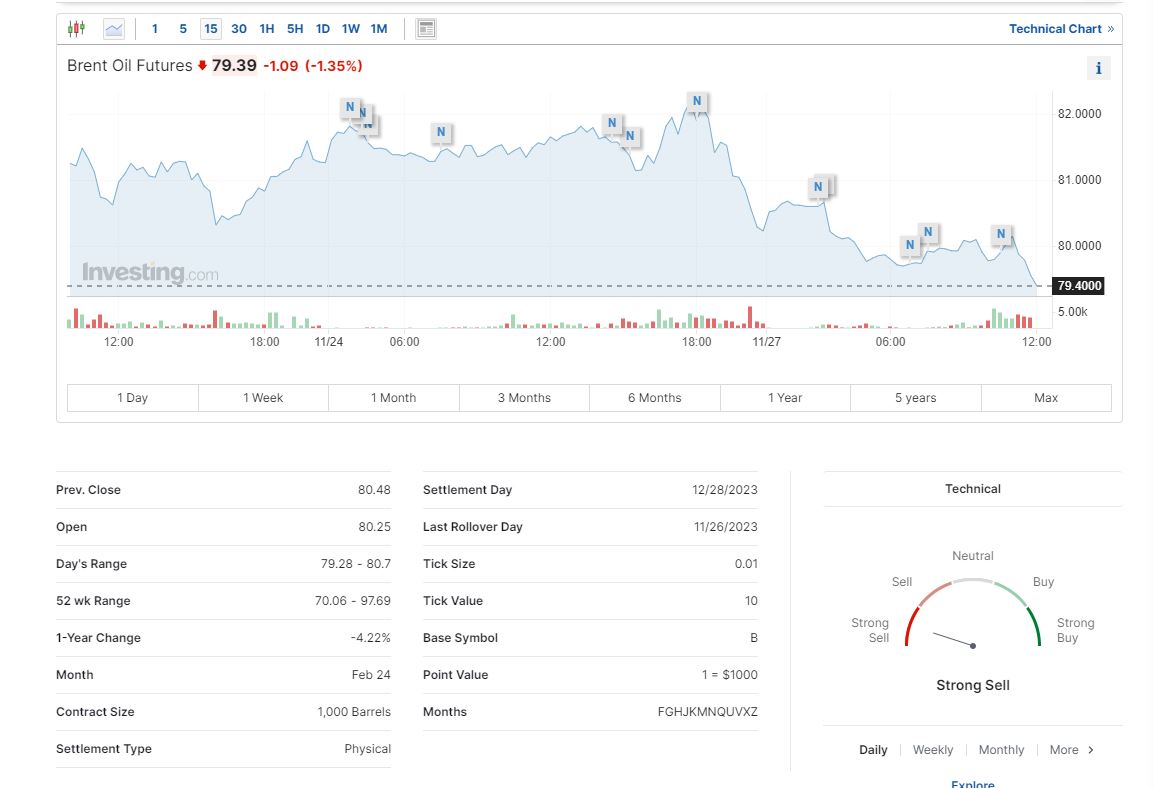Screen dimensions: 1153x788
Task: Open the news panel icon in chart toolbar
Action: [x=426, y=29]
